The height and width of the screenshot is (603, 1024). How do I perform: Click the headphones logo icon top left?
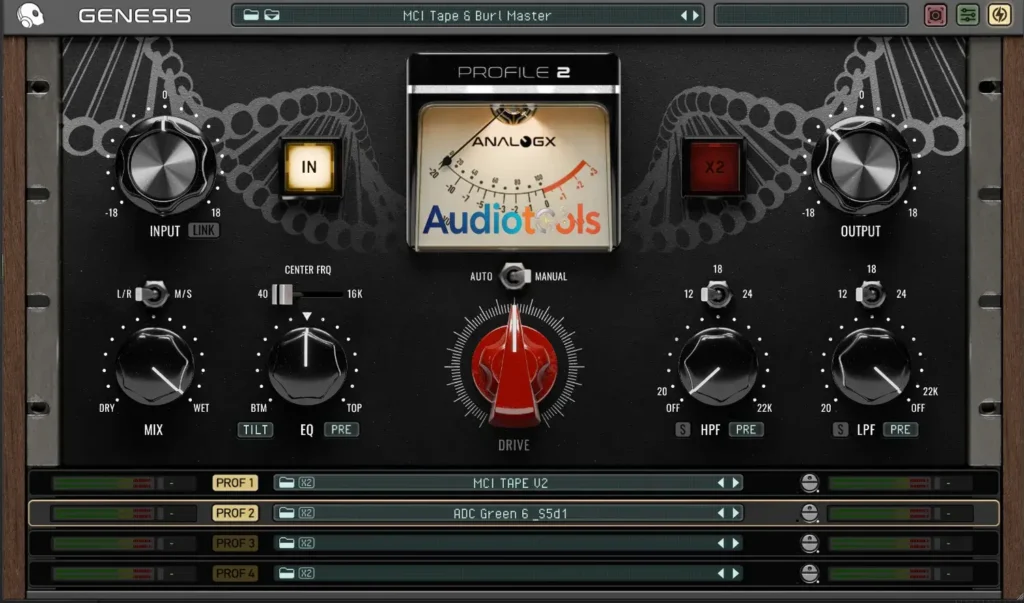(34, 15)
